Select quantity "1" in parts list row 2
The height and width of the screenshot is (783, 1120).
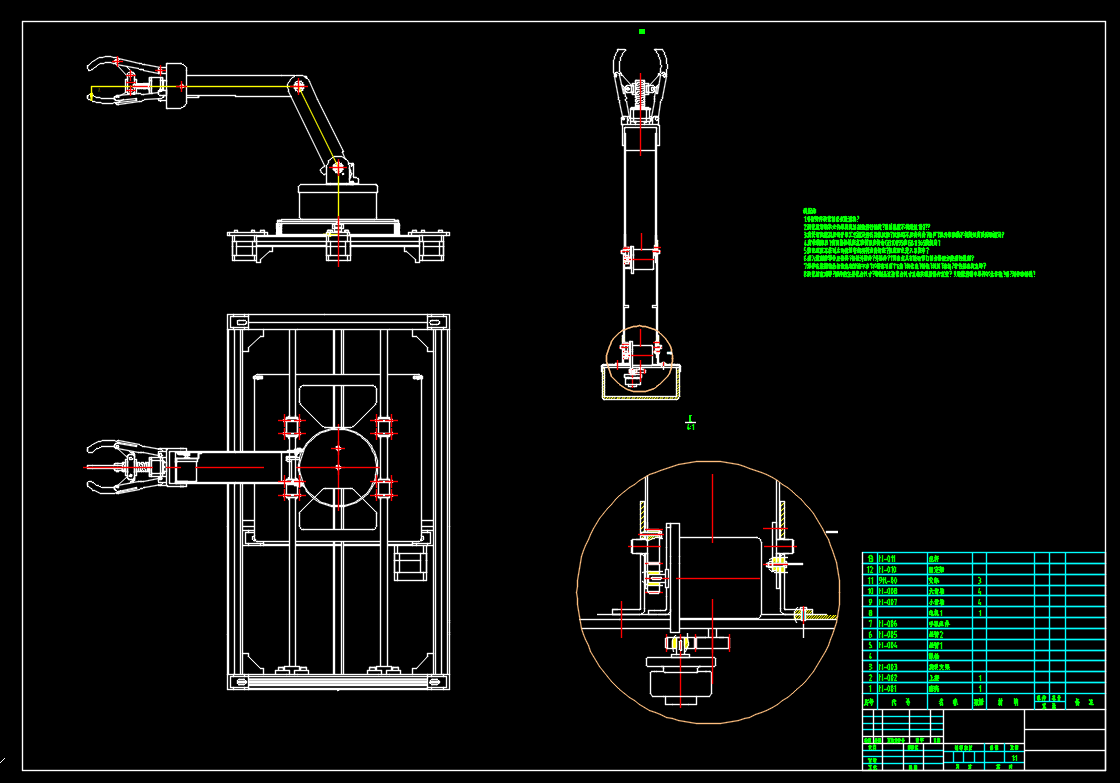[979, 678]
